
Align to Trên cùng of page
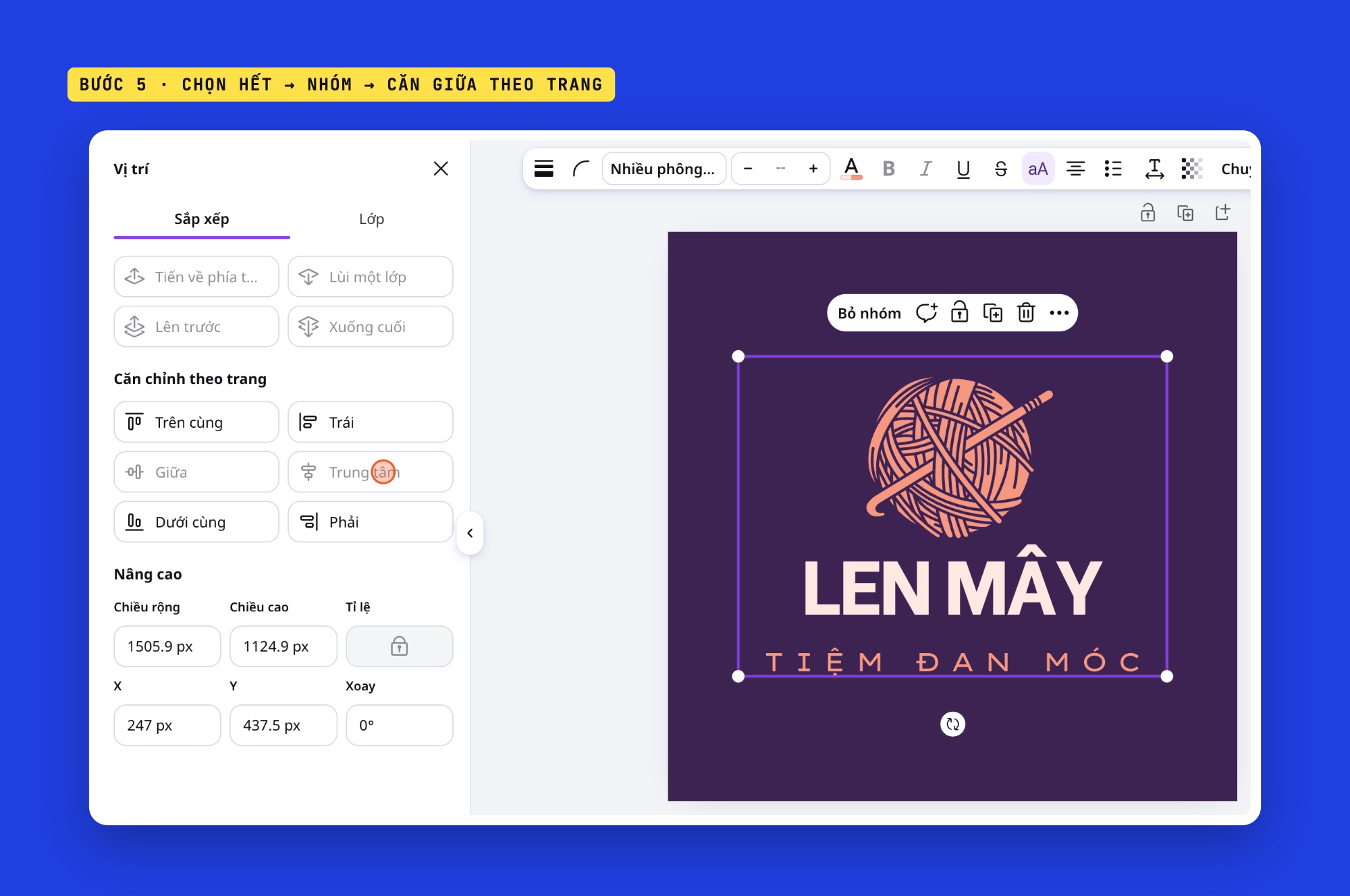tap(196, 422)
